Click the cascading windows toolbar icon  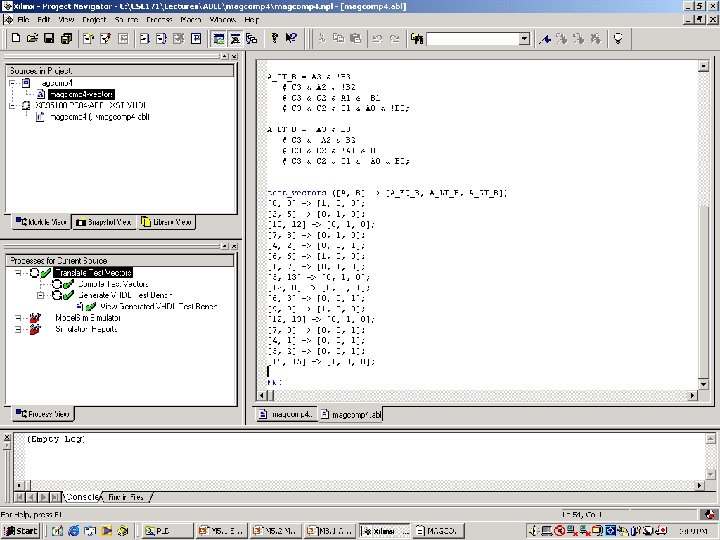click(252, 39)
